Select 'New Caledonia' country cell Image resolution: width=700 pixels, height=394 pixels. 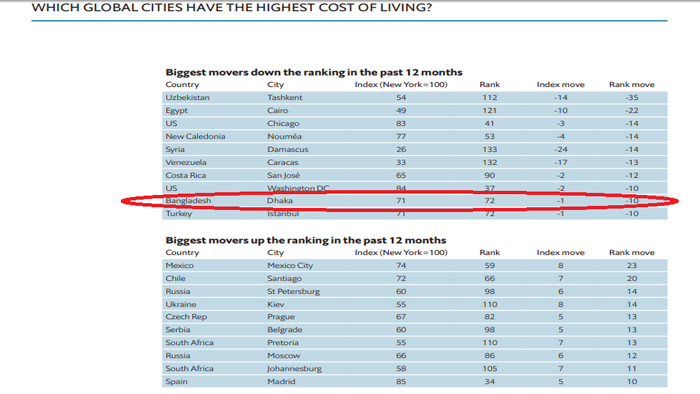(x=196, y=136)
